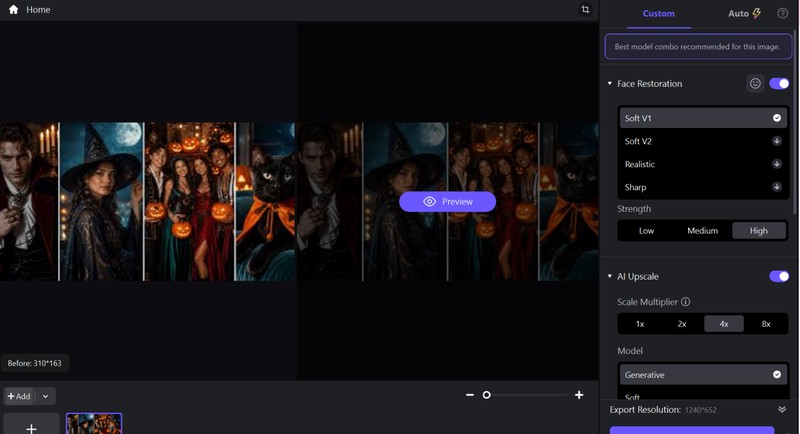Image resolution: width=800 pixels, height=434 pixels.
Task: Collapse the Face Restoration section arrow
Action: pyautogui.click(x=610, y=83)
